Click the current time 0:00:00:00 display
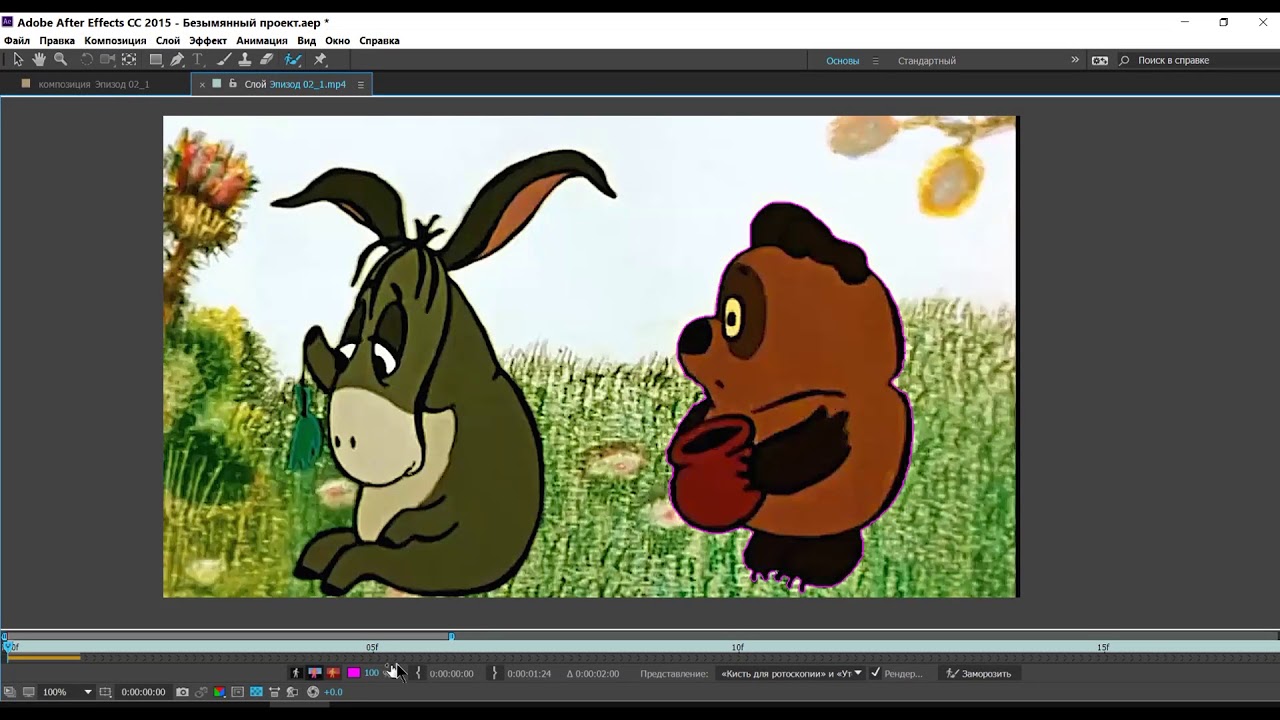The width and height of the screenshot is (1280, 720). 143,692
